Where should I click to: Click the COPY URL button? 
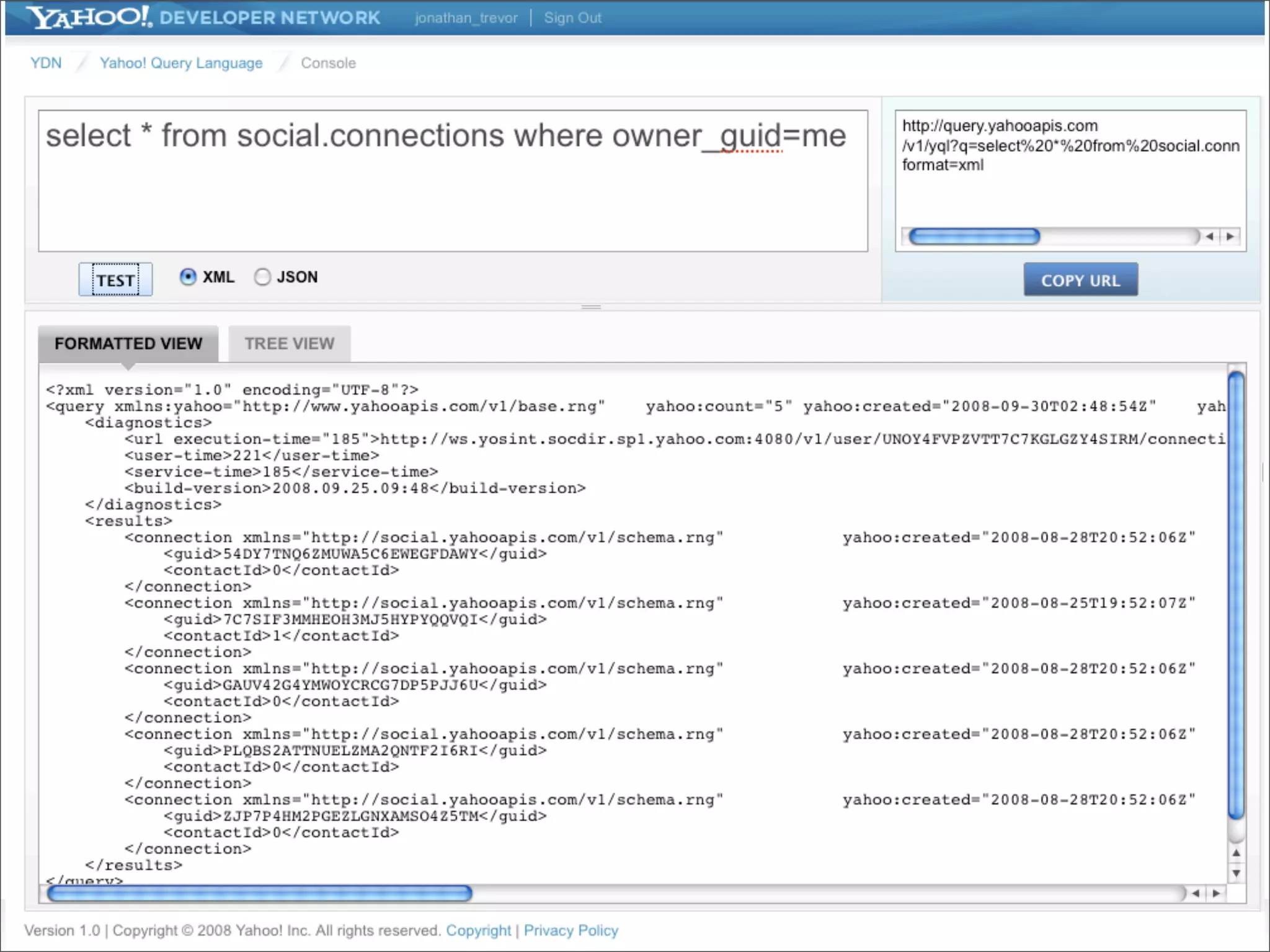[1080, 280]
